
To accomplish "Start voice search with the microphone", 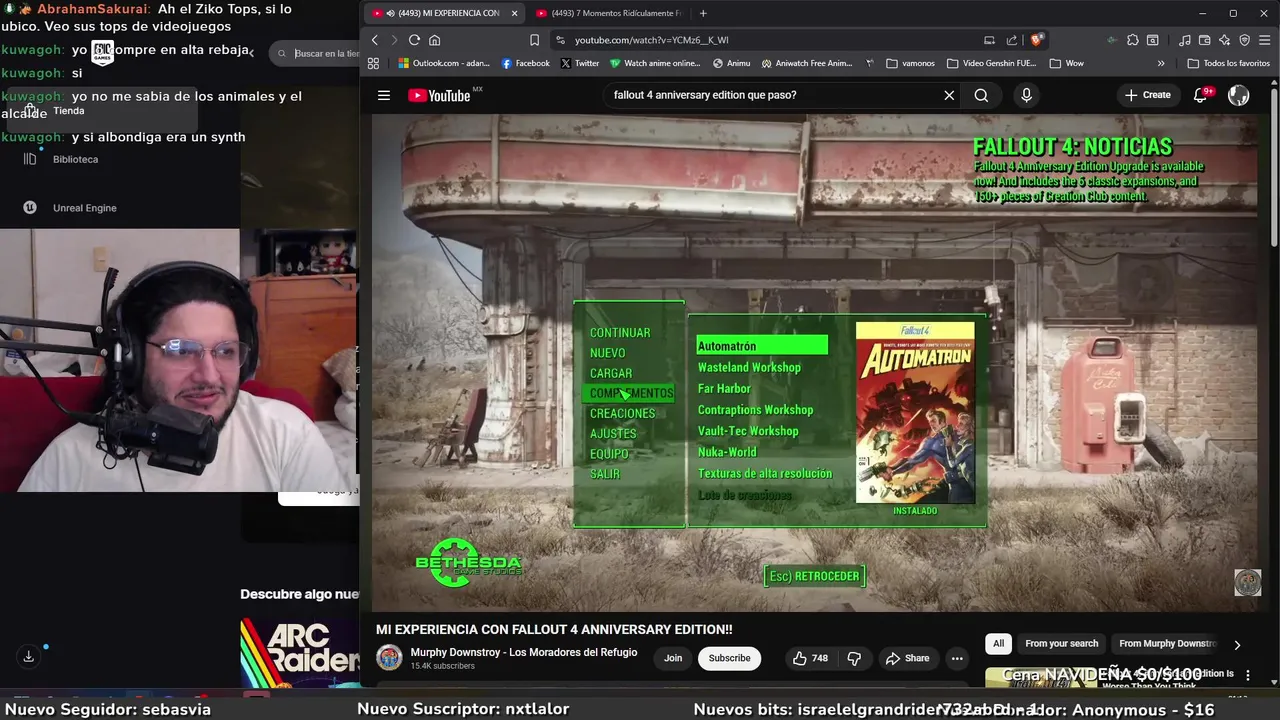I will pos(1026,95).
